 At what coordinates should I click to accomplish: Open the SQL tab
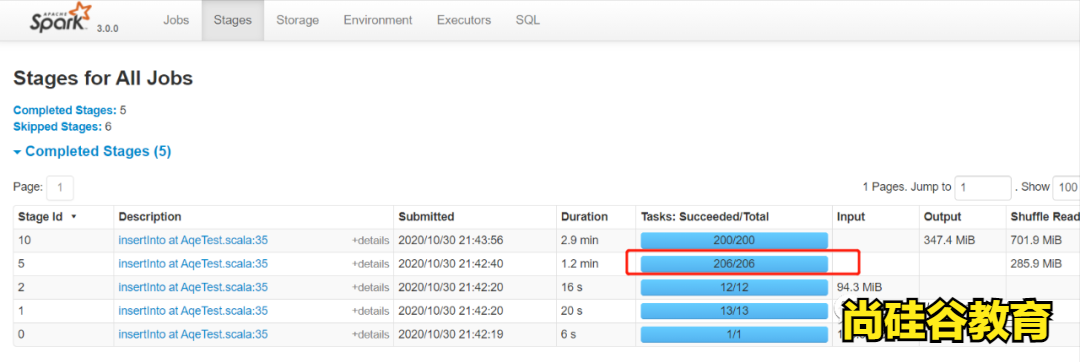pyautogui.click(x=528, y=20)
